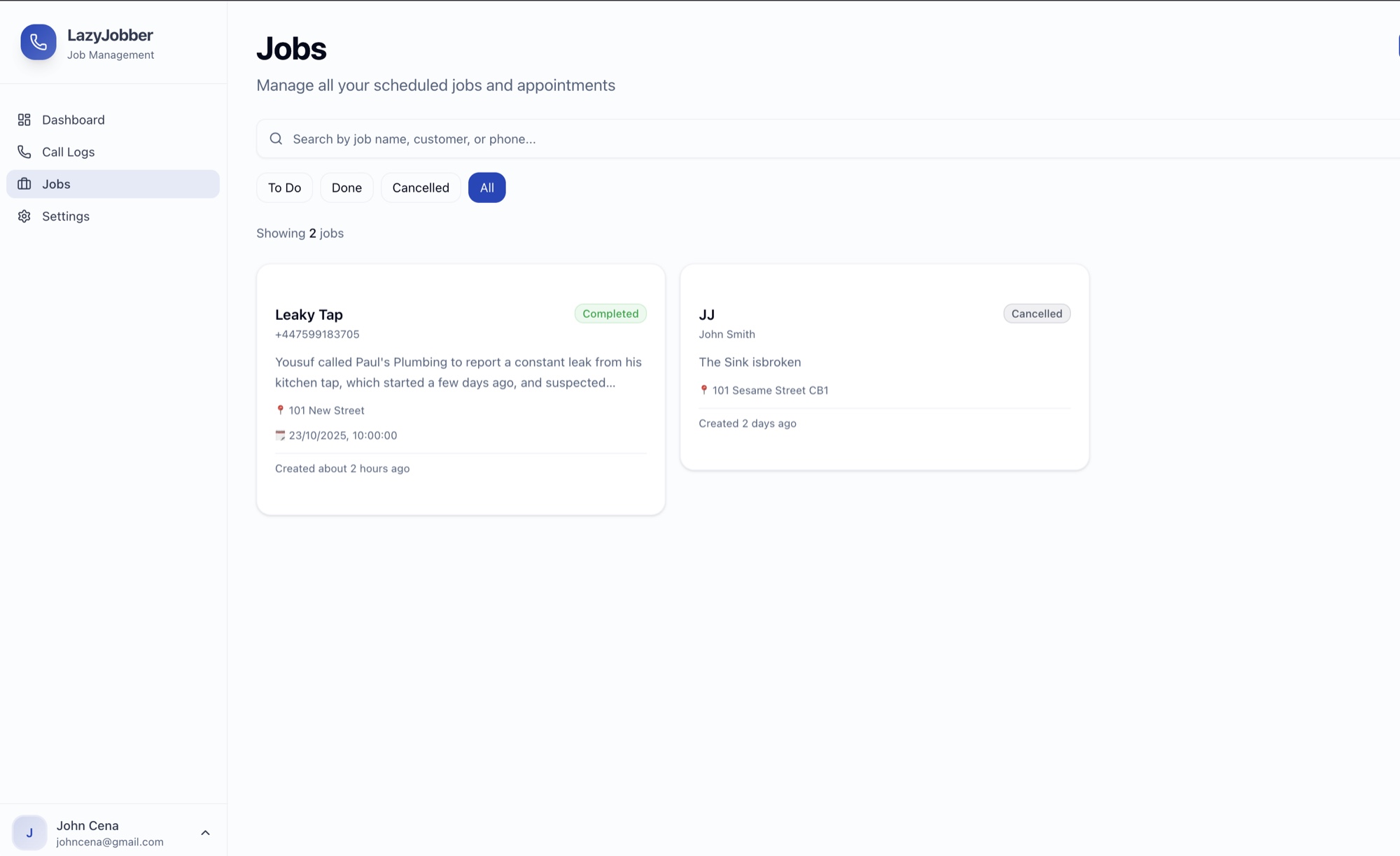The width and height of the screenshot is (1400, 856).
Task: Open Settings using the gear icon
Action: 24,216
